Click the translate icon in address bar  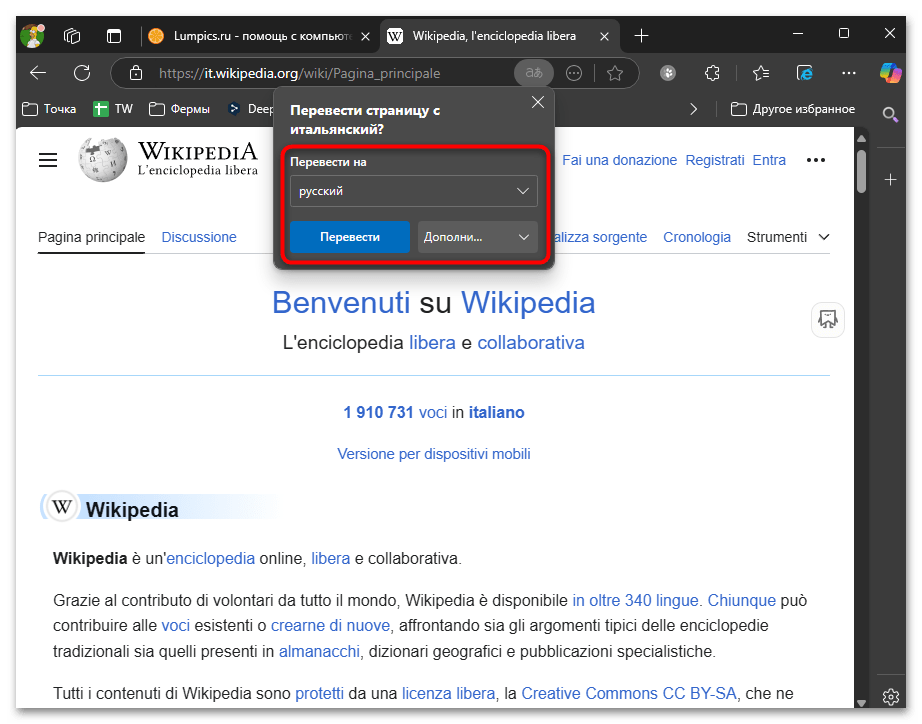tap(534, 73)
